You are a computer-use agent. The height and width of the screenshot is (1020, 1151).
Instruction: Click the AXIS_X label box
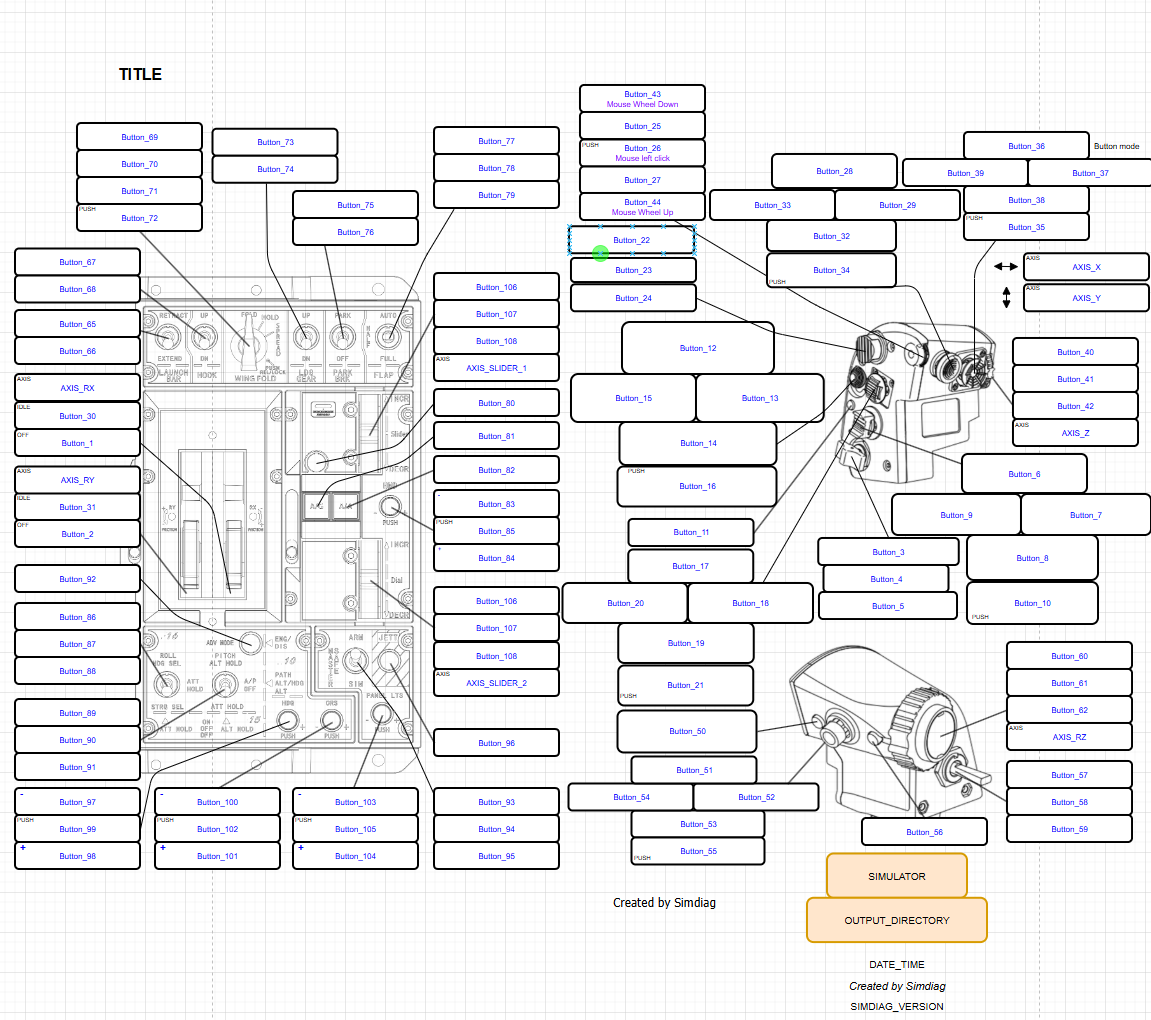click(1086, 267)
